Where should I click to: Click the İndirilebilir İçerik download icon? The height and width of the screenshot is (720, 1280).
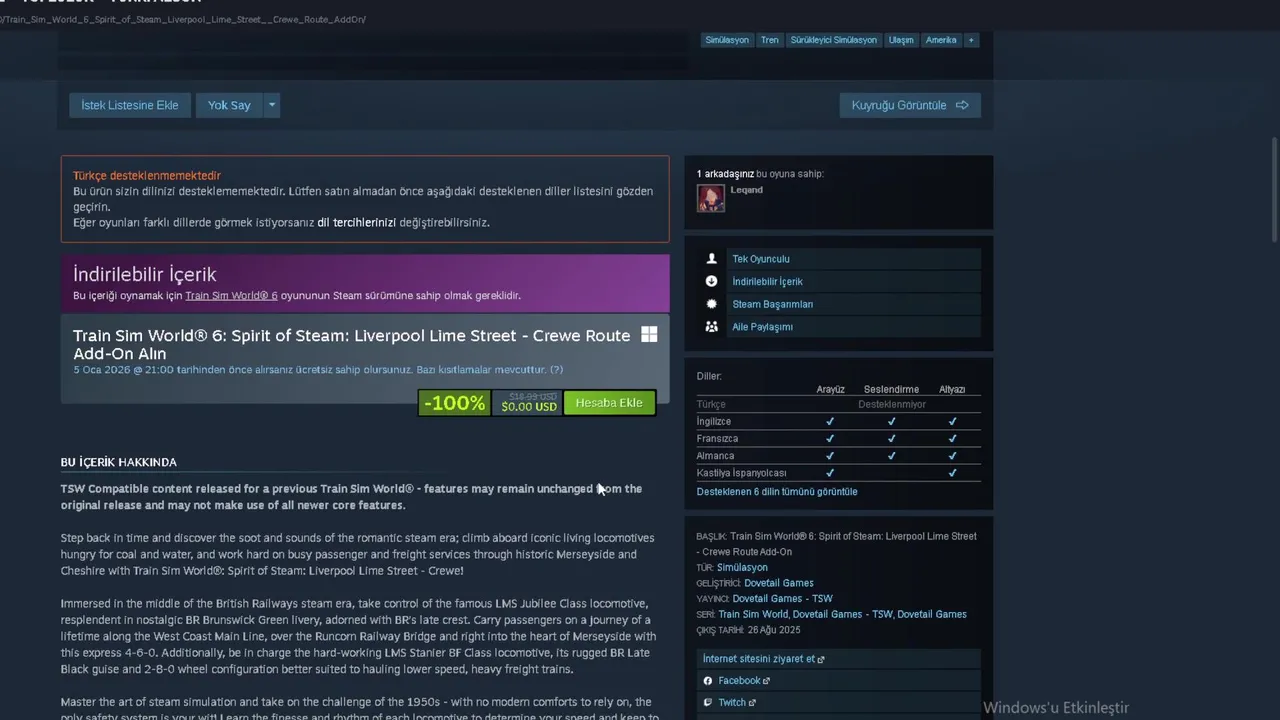point(712,282)
